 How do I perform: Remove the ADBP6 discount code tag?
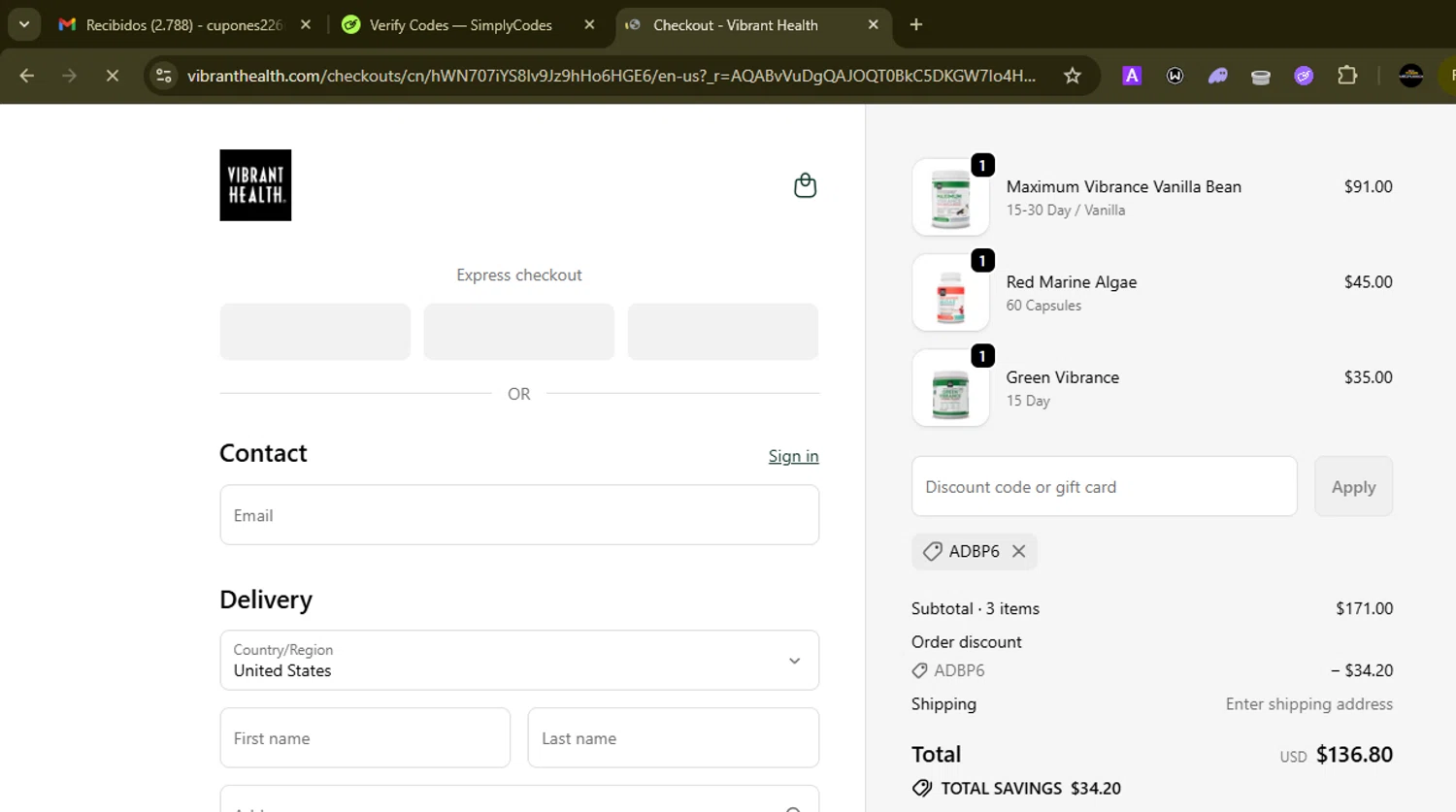[1018, 551]
